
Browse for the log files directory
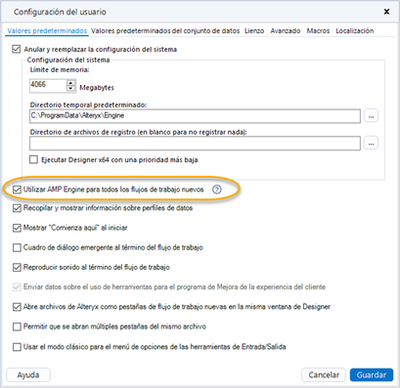[x=371, y=143]
